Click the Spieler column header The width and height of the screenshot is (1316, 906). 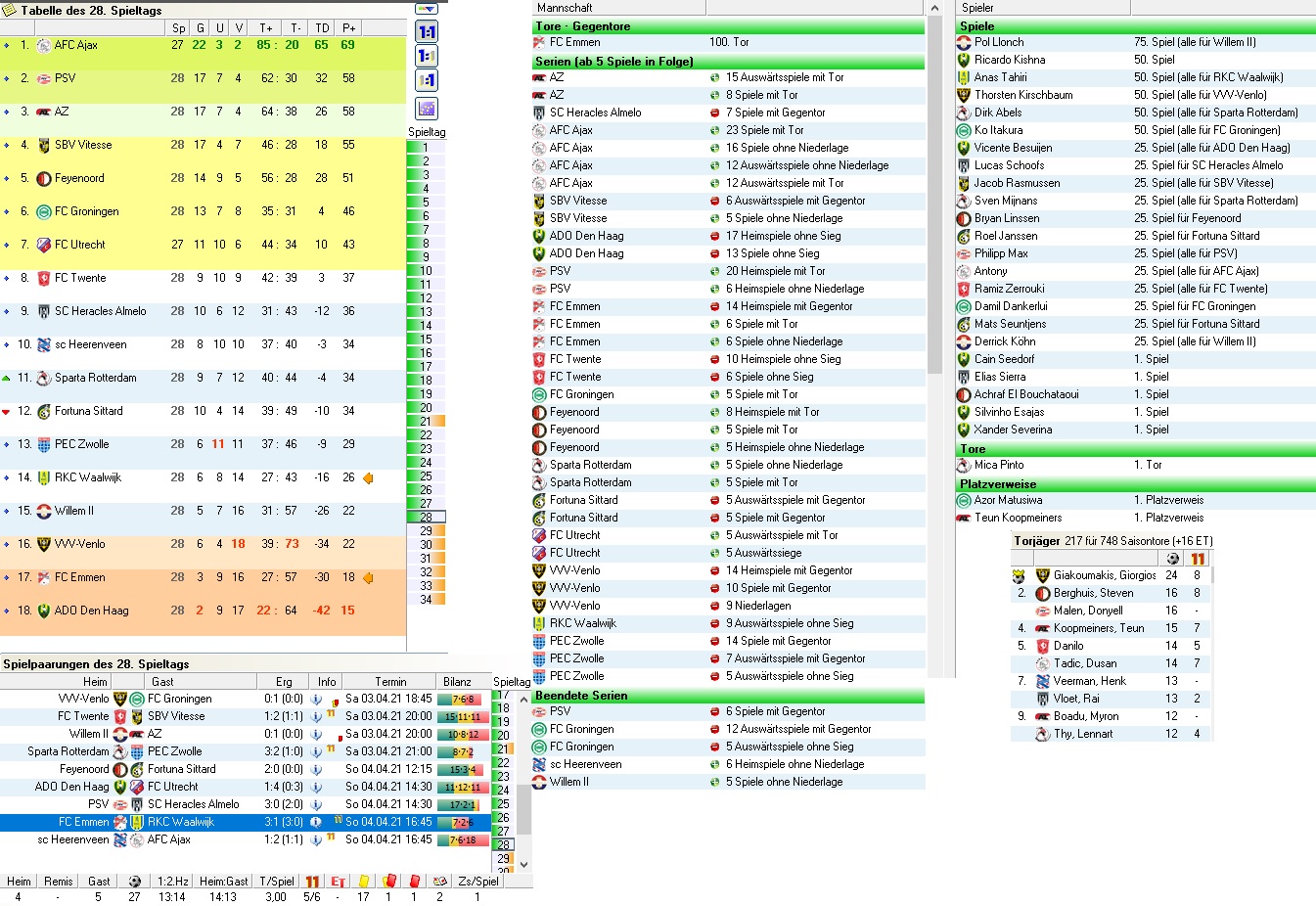pos(1043,8)
